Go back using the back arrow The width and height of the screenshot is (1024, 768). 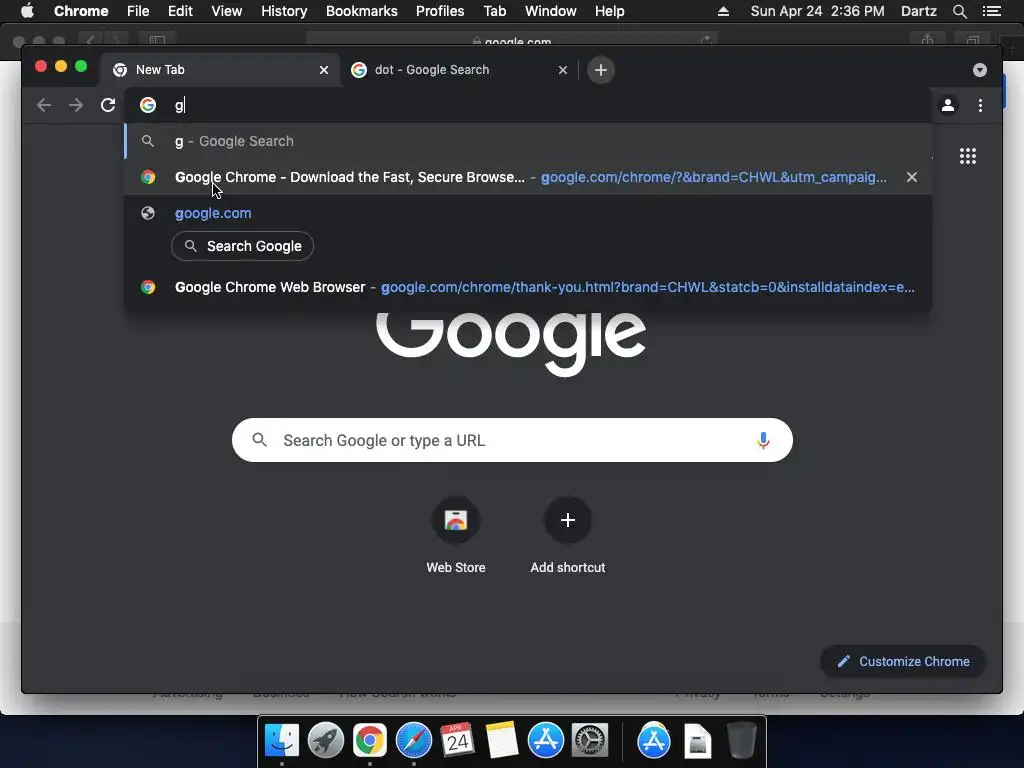pos(44,105)
